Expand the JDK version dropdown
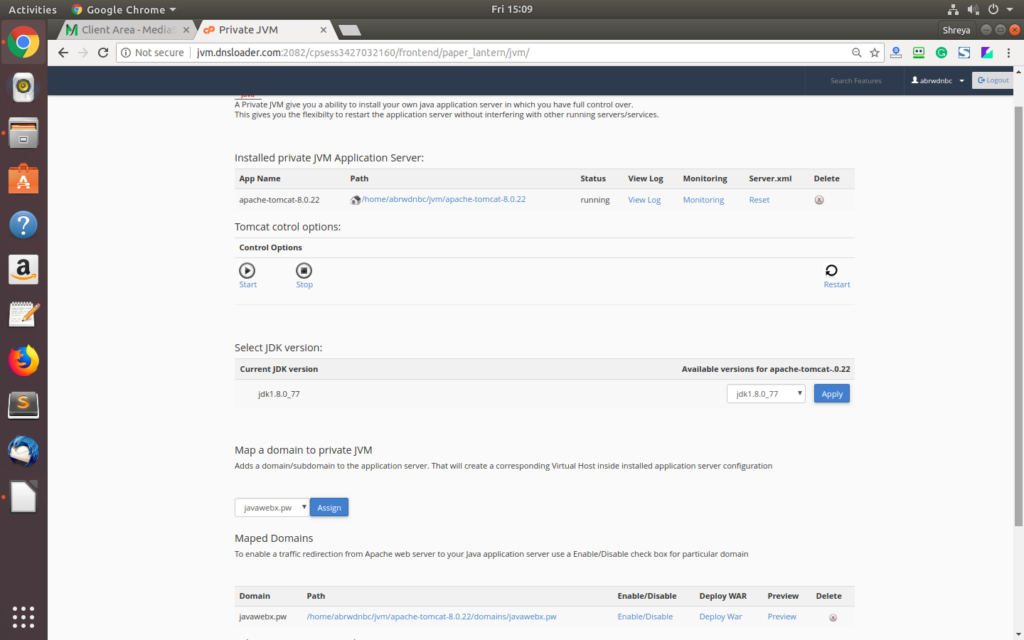The height and width of the screenshot is (640, 1024). coord(765,394)
